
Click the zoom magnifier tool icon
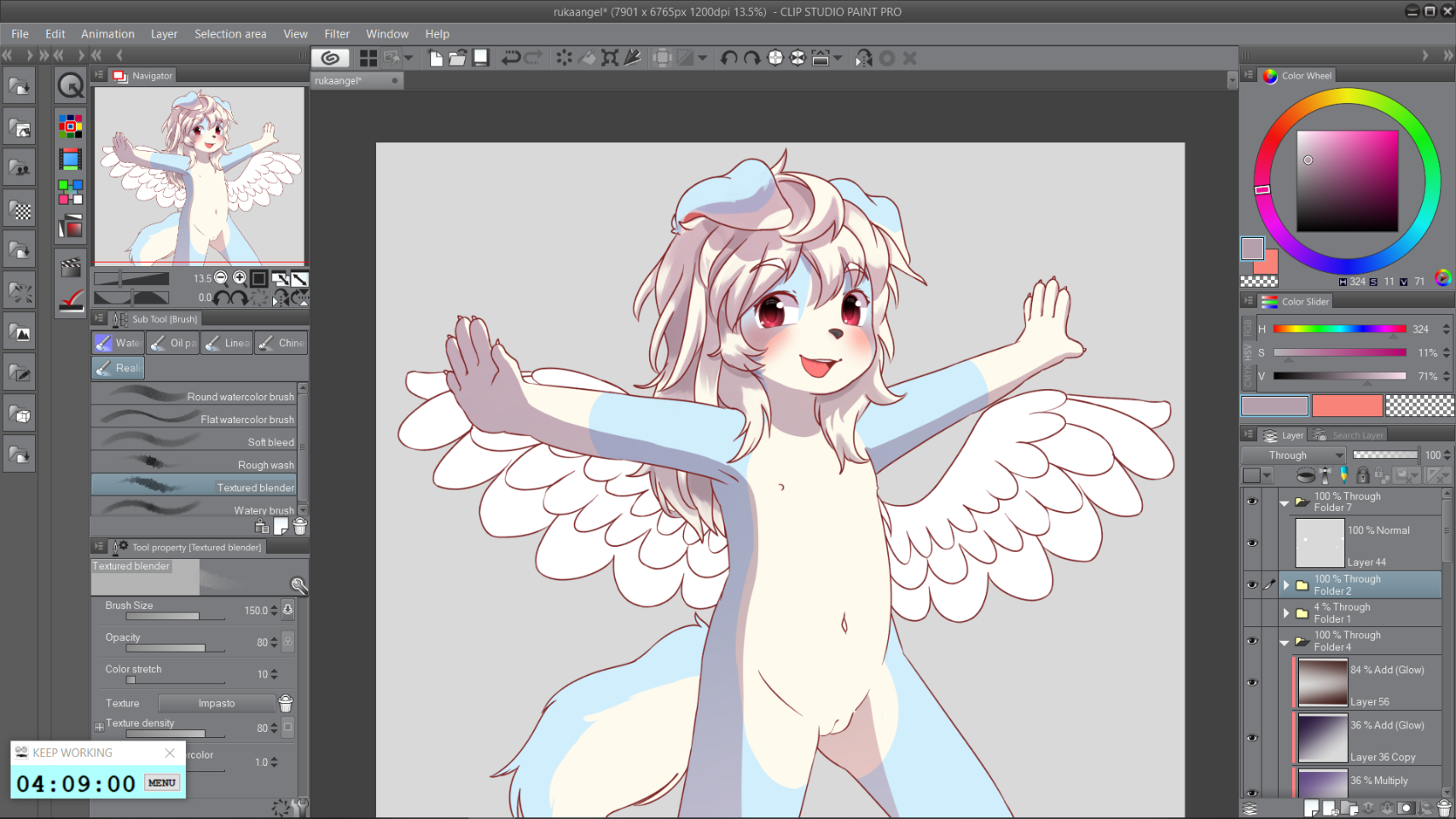(x=70, y=85)
